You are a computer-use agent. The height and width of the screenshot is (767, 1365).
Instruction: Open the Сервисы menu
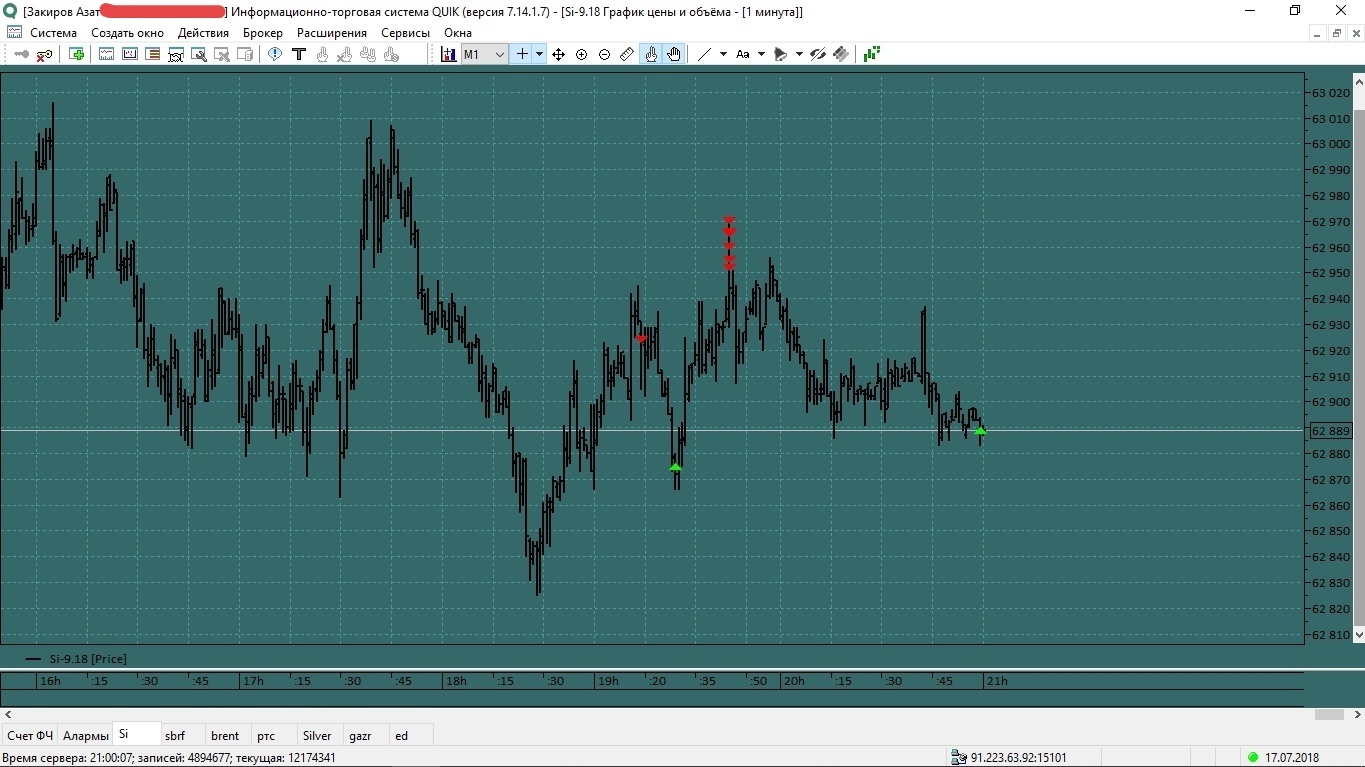point(405,33)
